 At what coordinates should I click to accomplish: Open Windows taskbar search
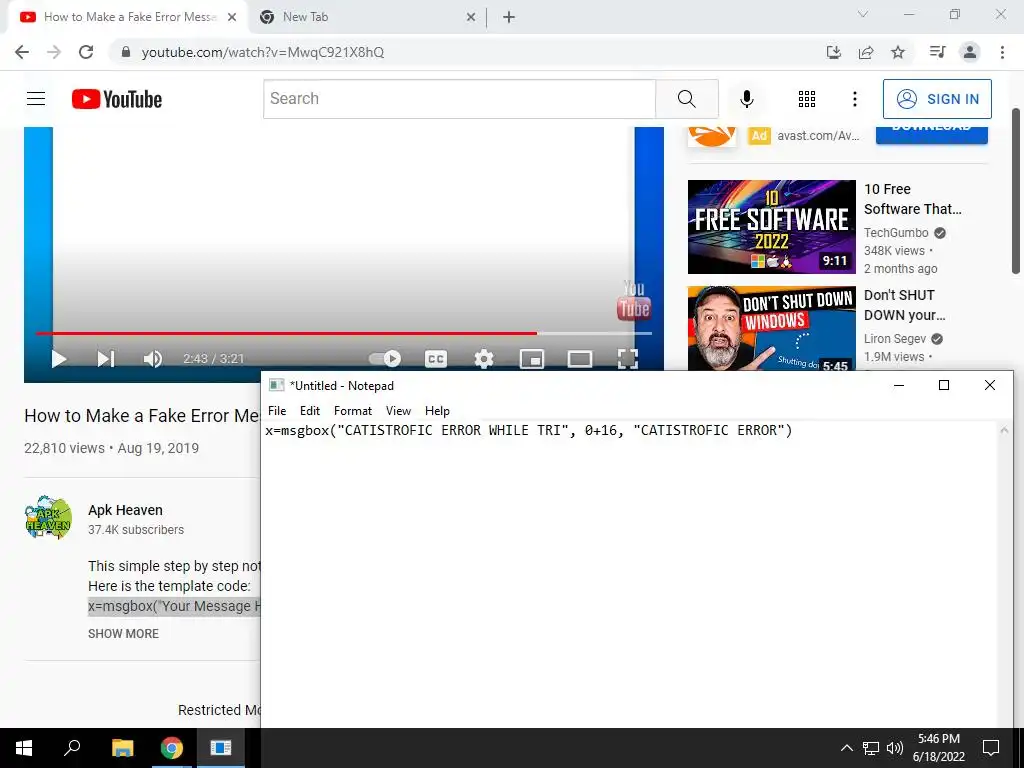[x=72, y=748]
